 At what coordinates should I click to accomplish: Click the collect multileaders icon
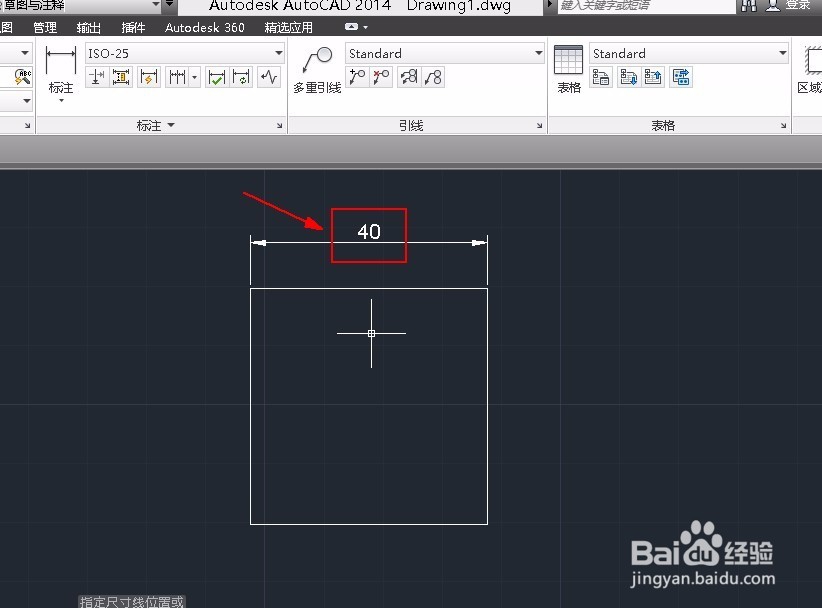pyautogui.click(x=434, y=78)
